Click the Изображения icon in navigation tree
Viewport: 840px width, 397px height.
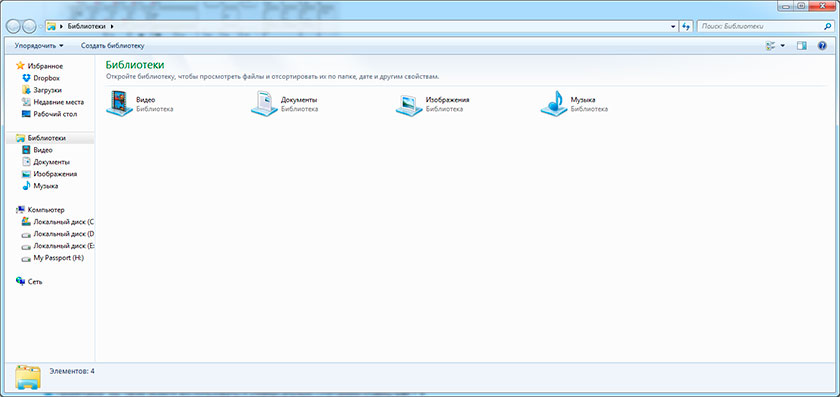(26, 174)
